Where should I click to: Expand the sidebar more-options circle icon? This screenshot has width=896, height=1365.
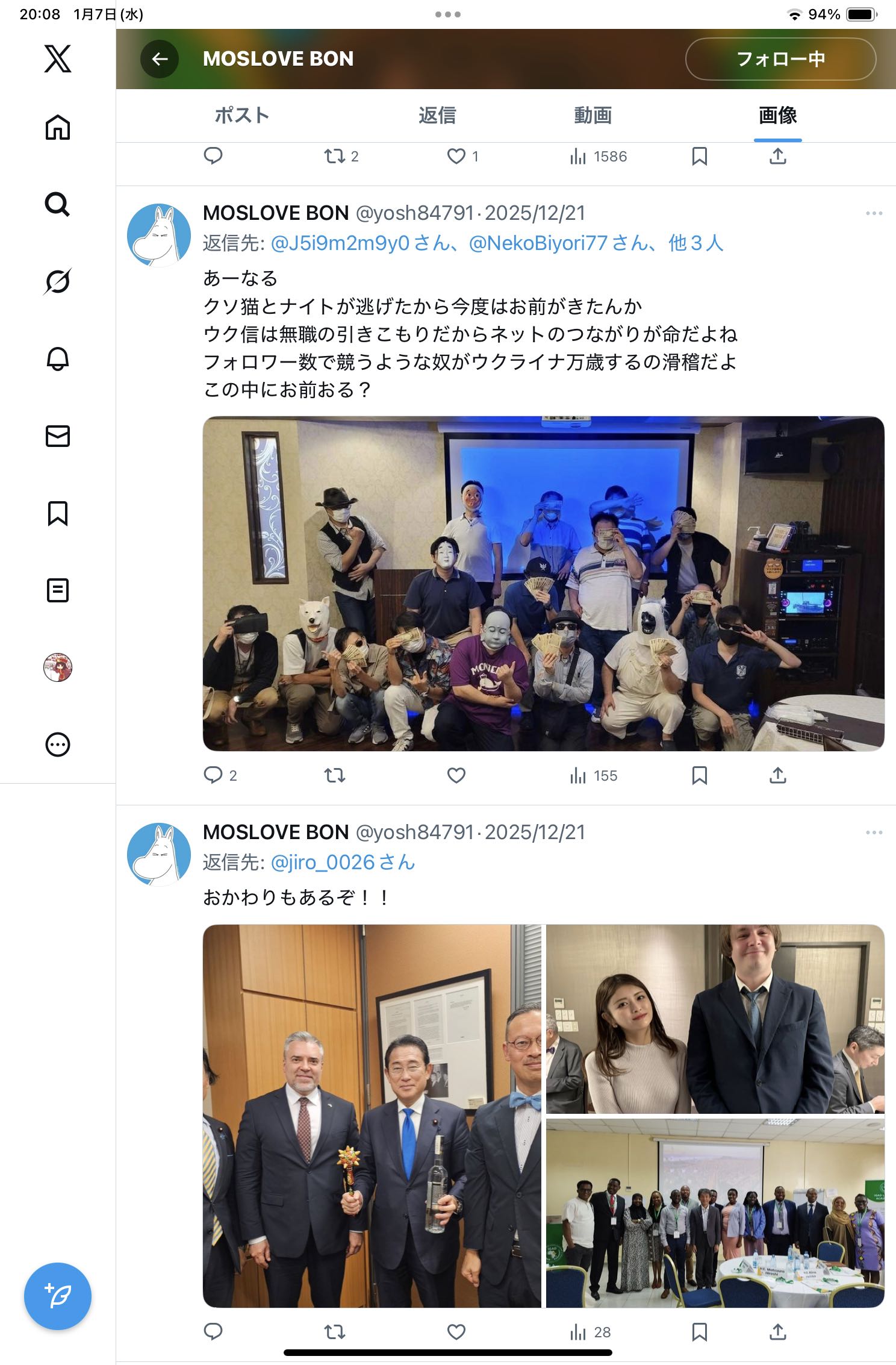pyautogui.click(x=58, y=745)
